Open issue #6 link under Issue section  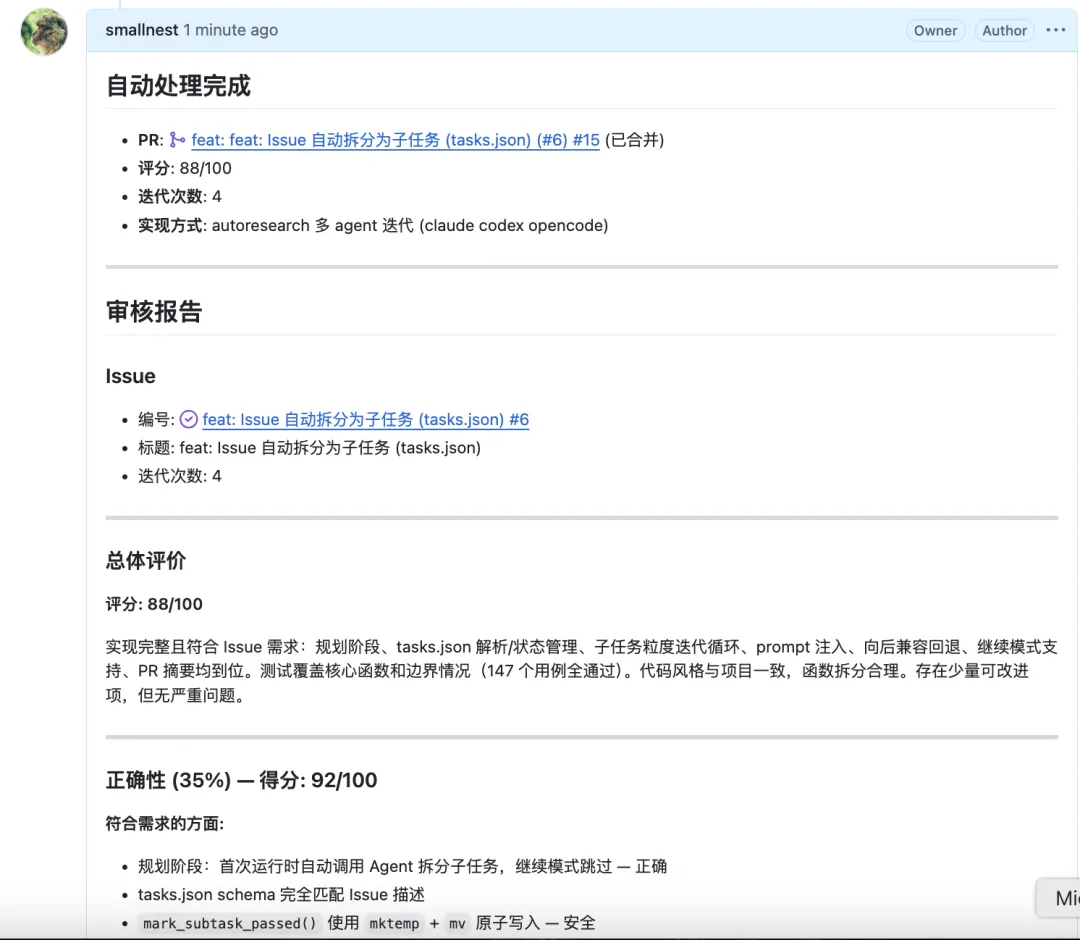point(366,419)
